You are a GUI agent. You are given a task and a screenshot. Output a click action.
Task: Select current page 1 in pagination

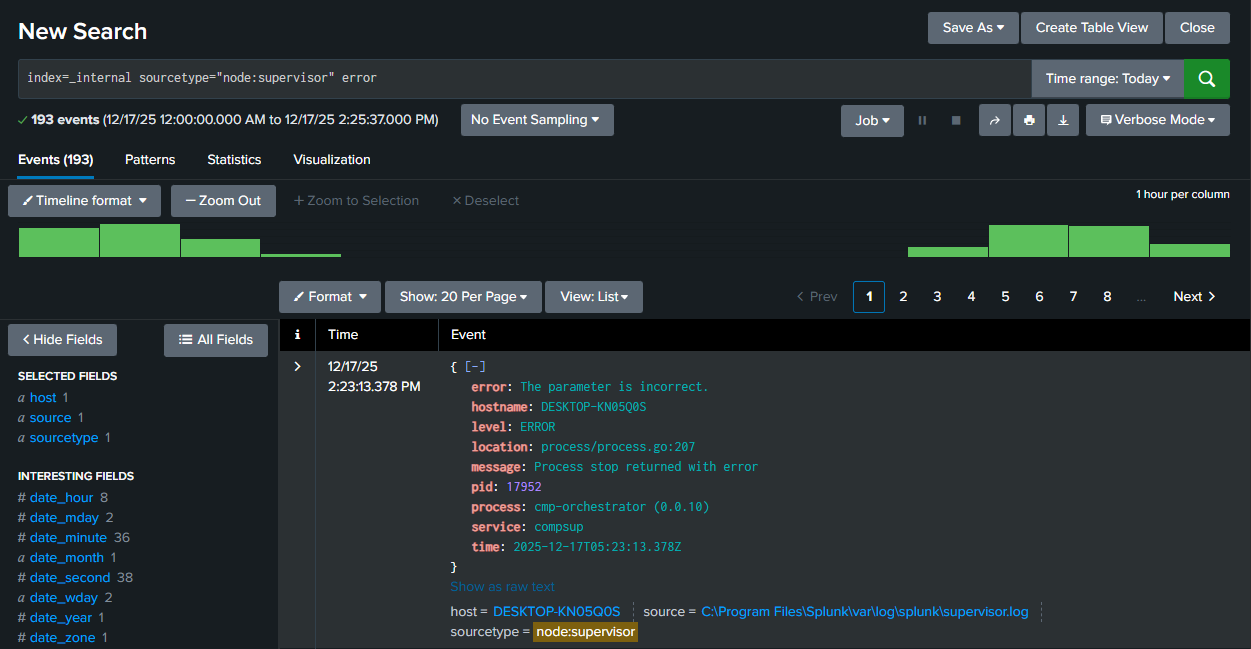tap(869, 297)
